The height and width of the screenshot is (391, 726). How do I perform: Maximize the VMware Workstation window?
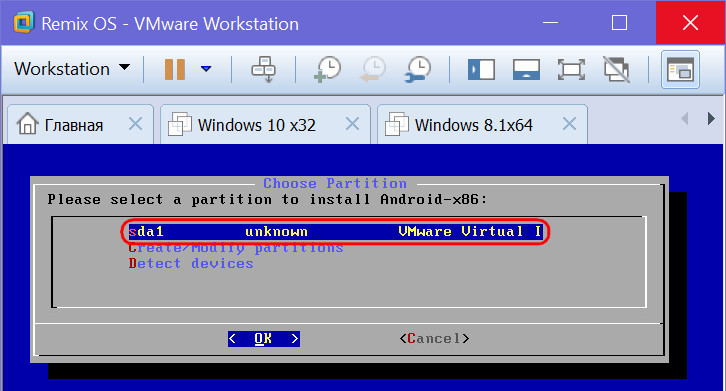[x=620, y=23]
